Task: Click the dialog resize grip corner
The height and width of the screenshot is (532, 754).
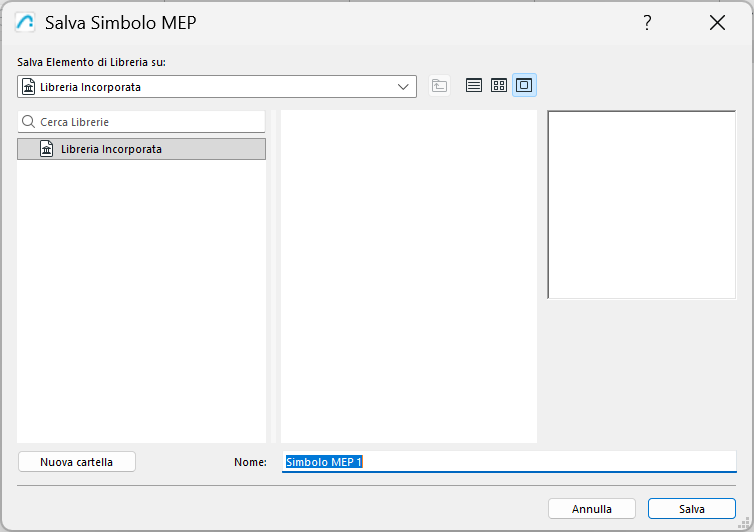Action: click(x=745, y=523)
